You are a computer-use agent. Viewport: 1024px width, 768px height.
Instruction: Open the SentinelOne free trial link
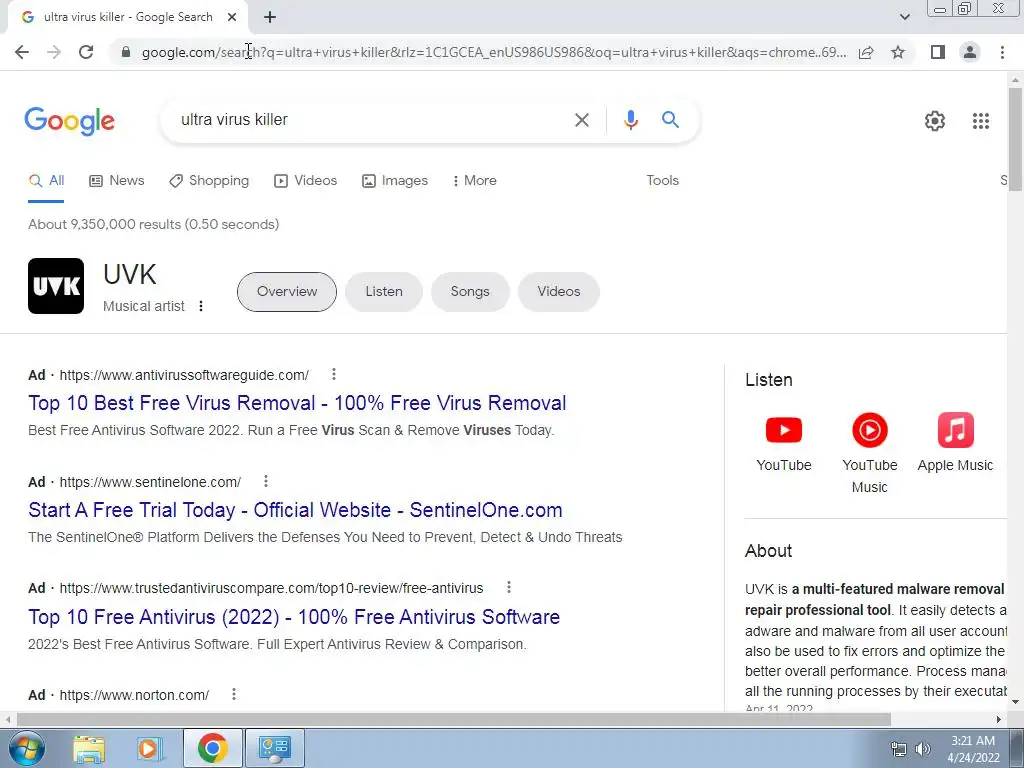[x=295, y=510]
